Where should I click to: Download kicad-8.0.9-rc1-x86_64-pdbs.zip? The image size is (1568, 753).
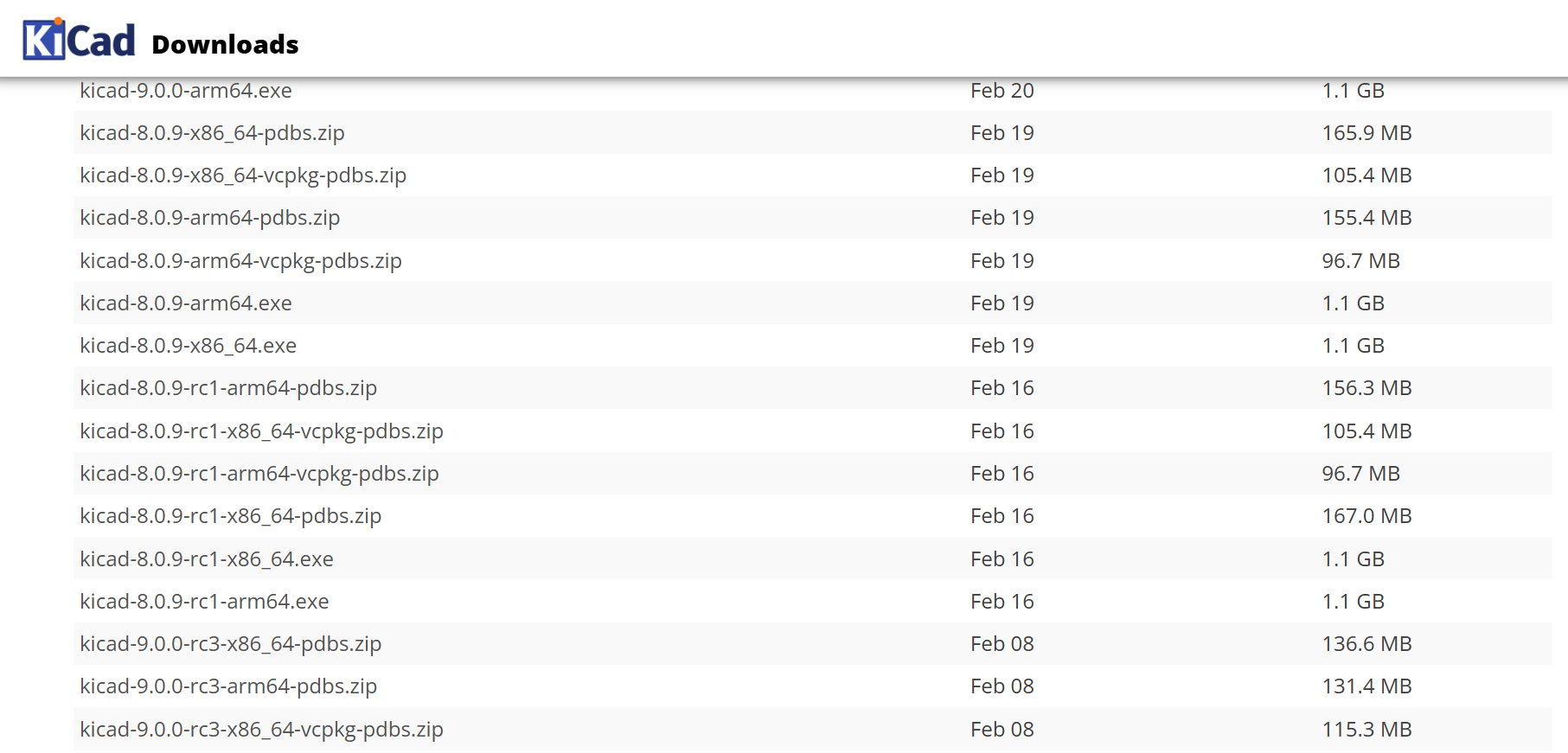point(231,516)
